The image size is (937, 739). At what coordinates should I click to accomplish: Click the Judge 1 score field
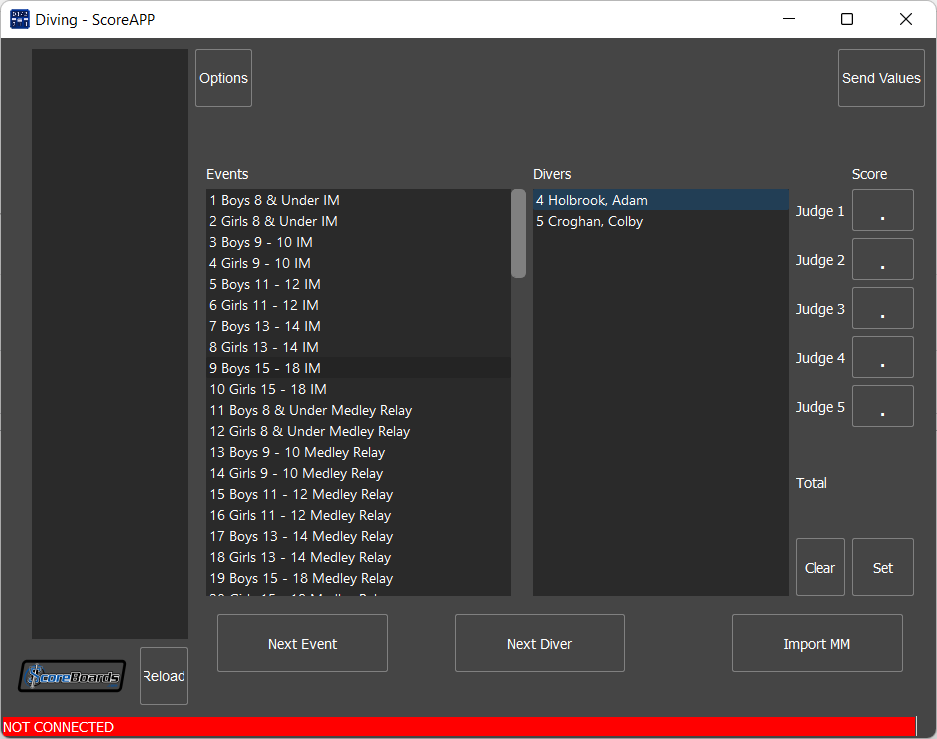tap(882, 210)
